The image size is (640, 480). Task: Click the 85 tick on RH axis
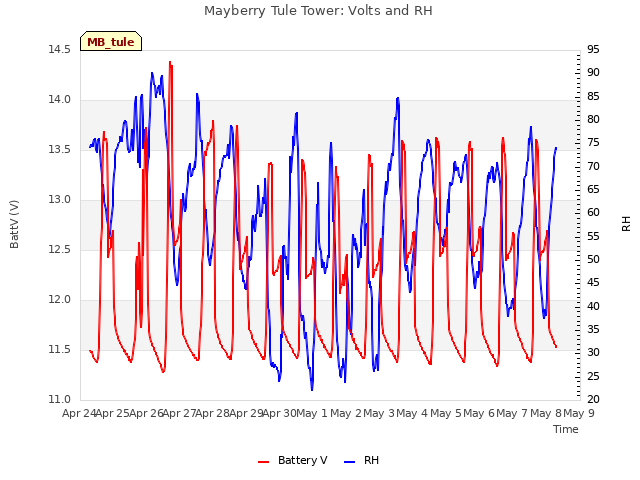point(593,96)
